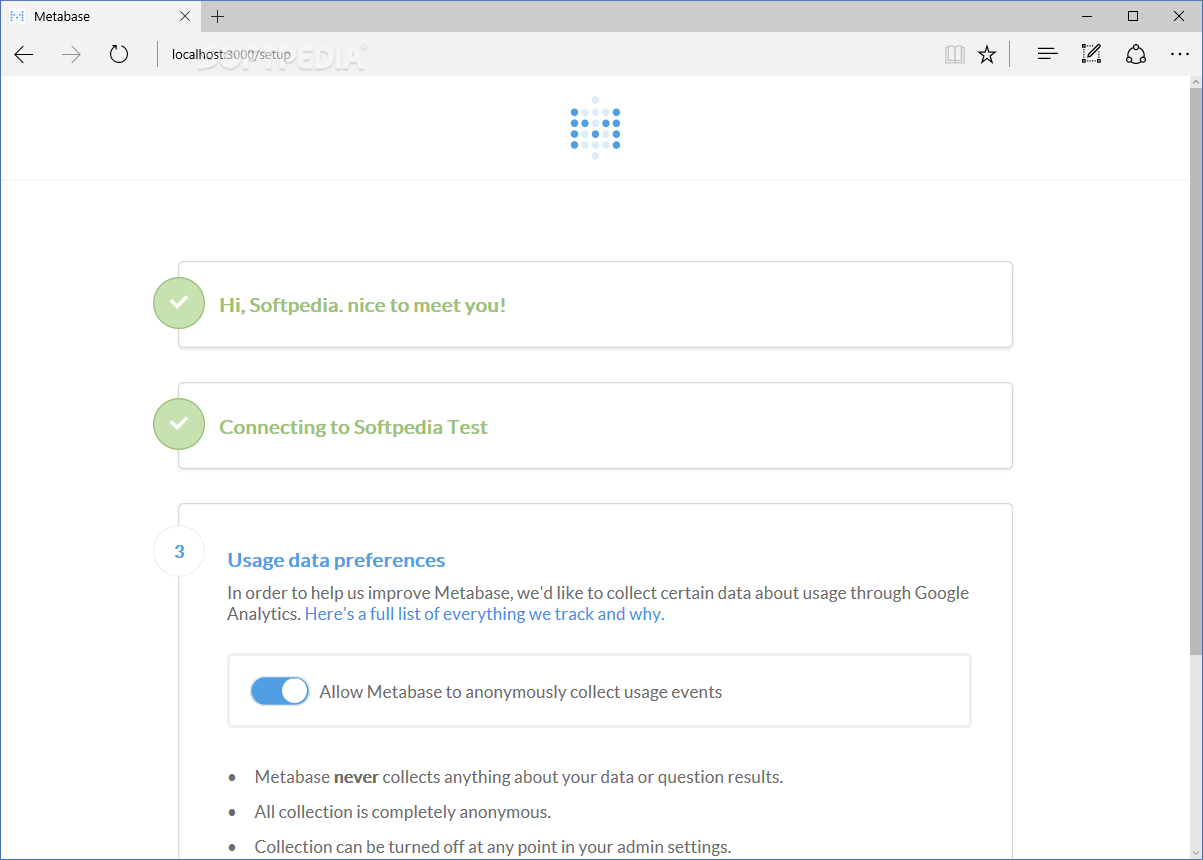Click 'All collection is completely anonymous.' text
The width and height of the screenshot is (1203, 860).
pyautogui.click(x=403, y=812)
